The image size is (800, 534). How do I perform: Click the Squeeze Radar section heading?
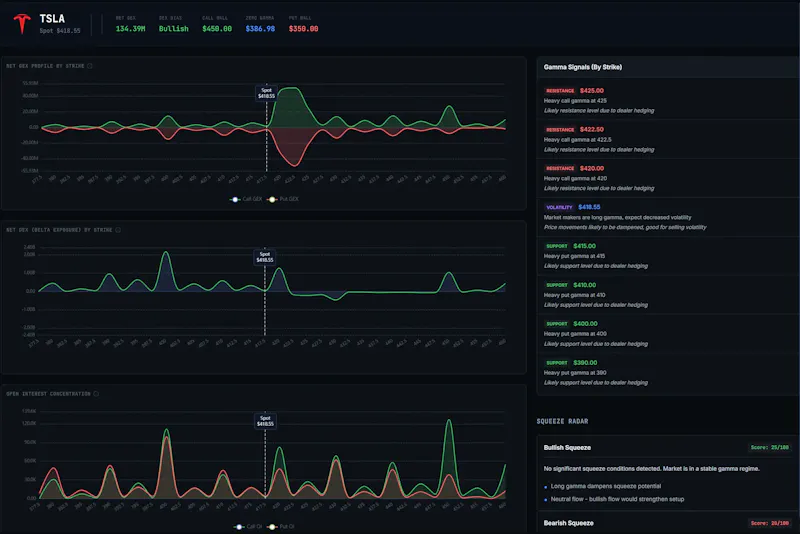click(x=562, y=421)
